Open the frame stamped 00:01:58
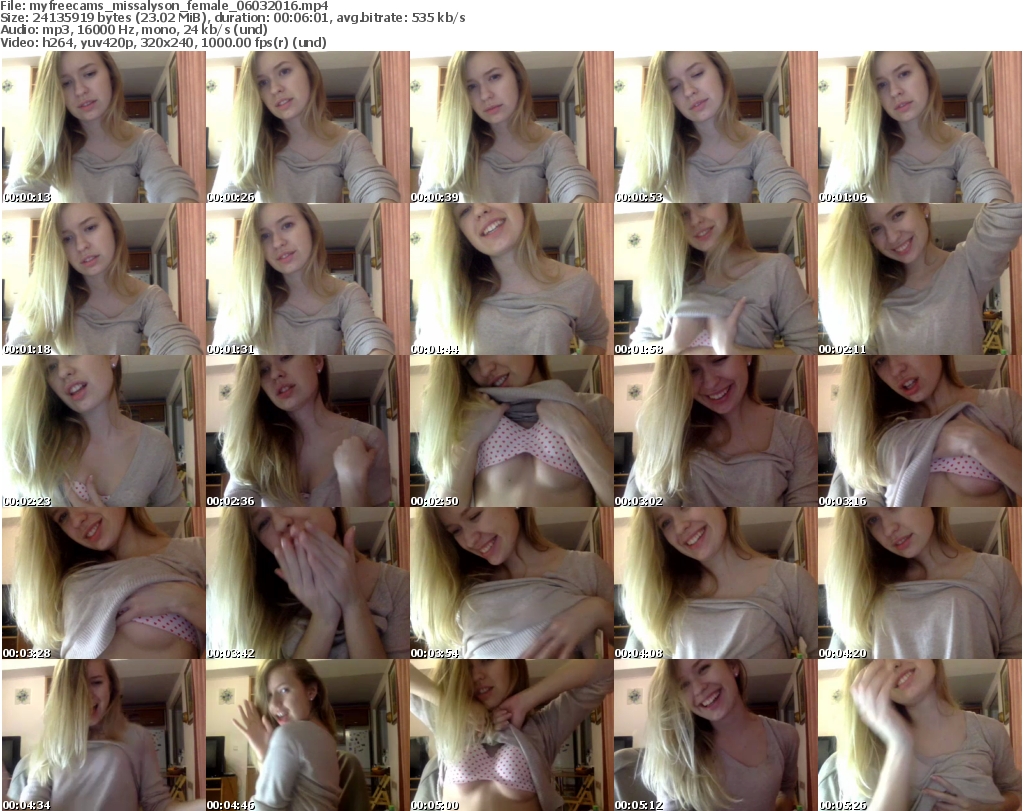 click(x=715, y=279)
